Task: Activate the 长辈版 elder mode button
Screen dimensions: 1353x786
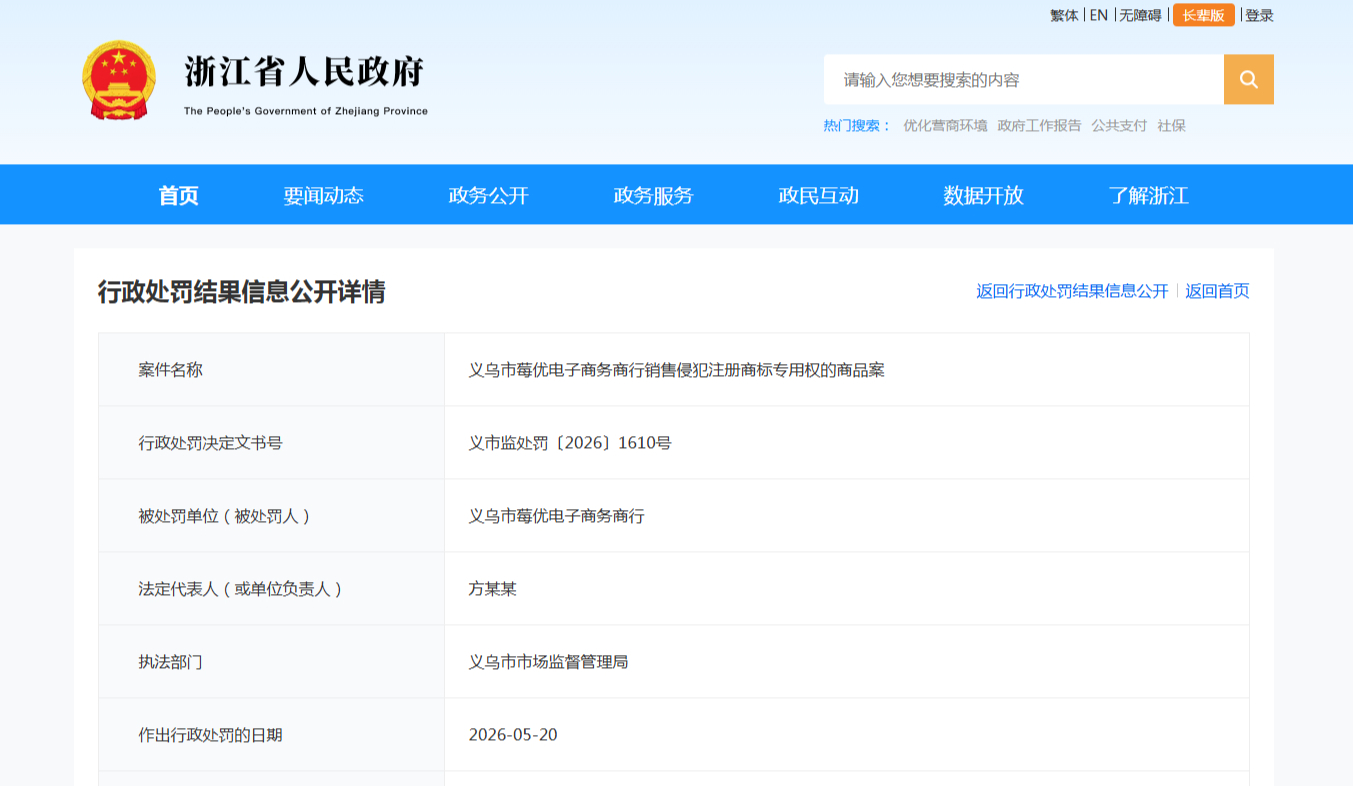Action: click(1203, 15)
